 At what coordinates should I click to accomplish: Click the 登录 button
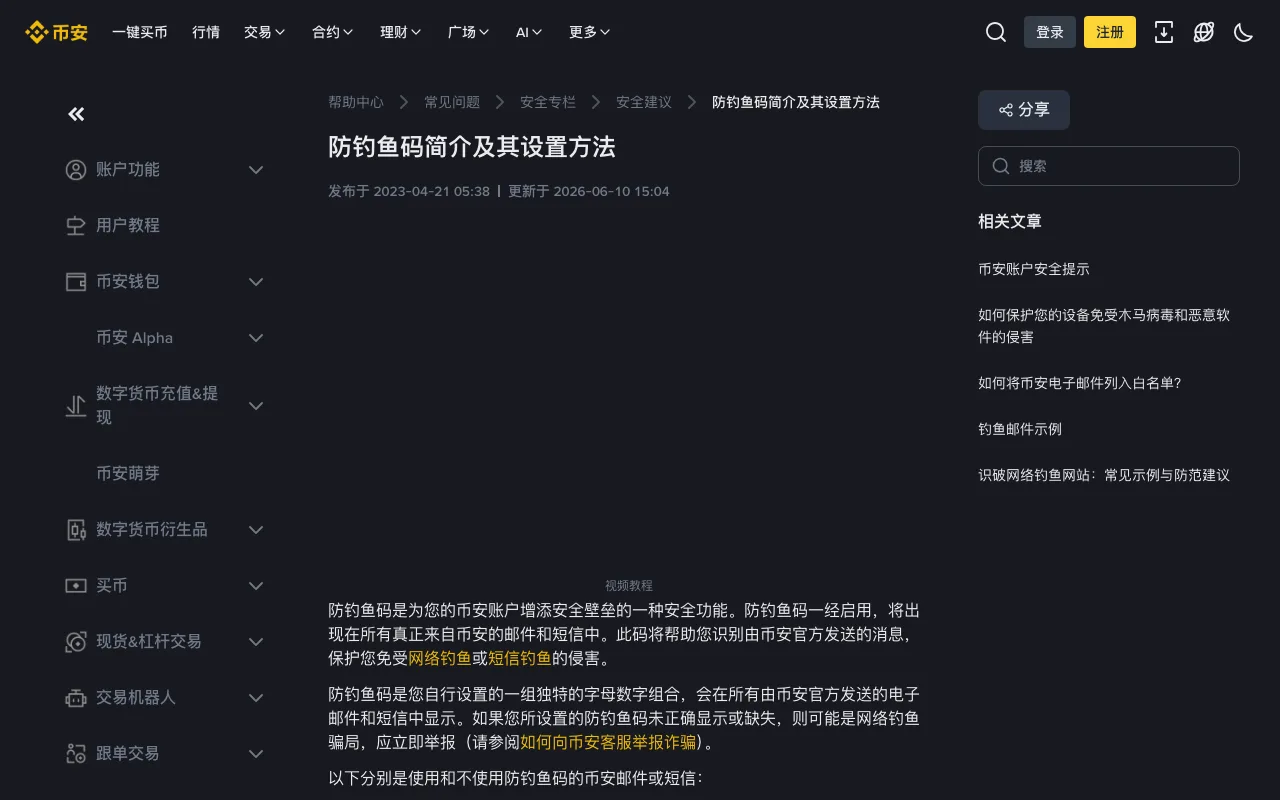1050,32
